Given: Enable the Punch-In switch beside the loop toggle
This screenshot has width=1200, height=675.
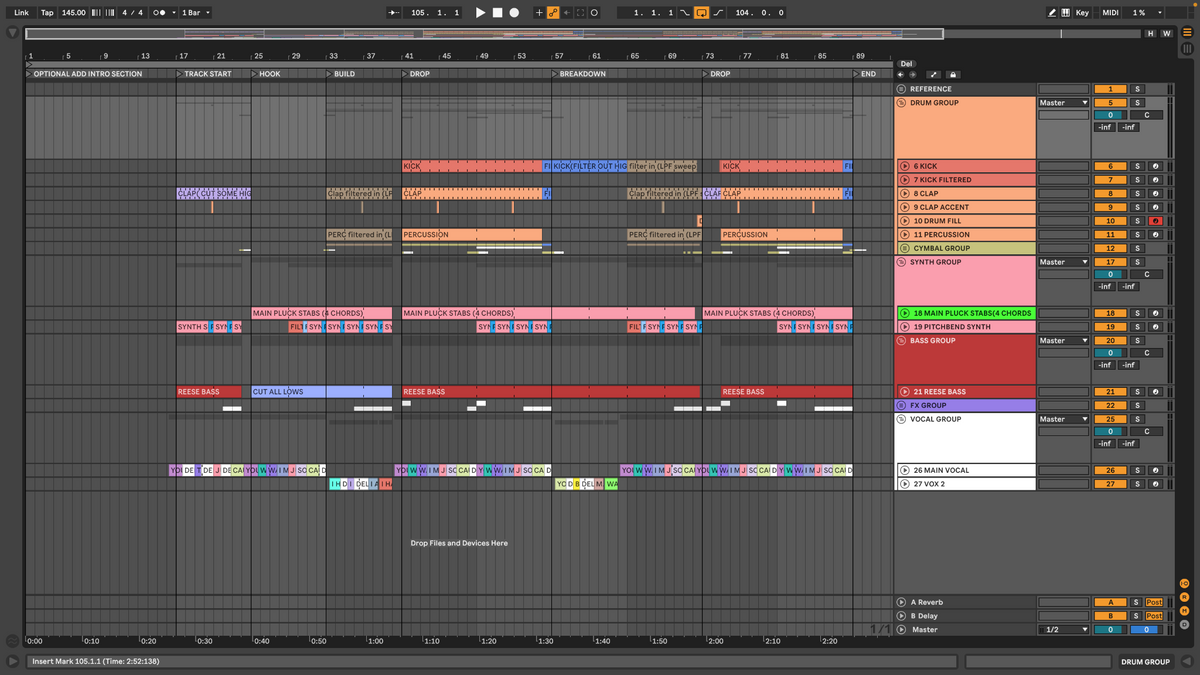Looking at the screenshot, I should pos(684,11).
